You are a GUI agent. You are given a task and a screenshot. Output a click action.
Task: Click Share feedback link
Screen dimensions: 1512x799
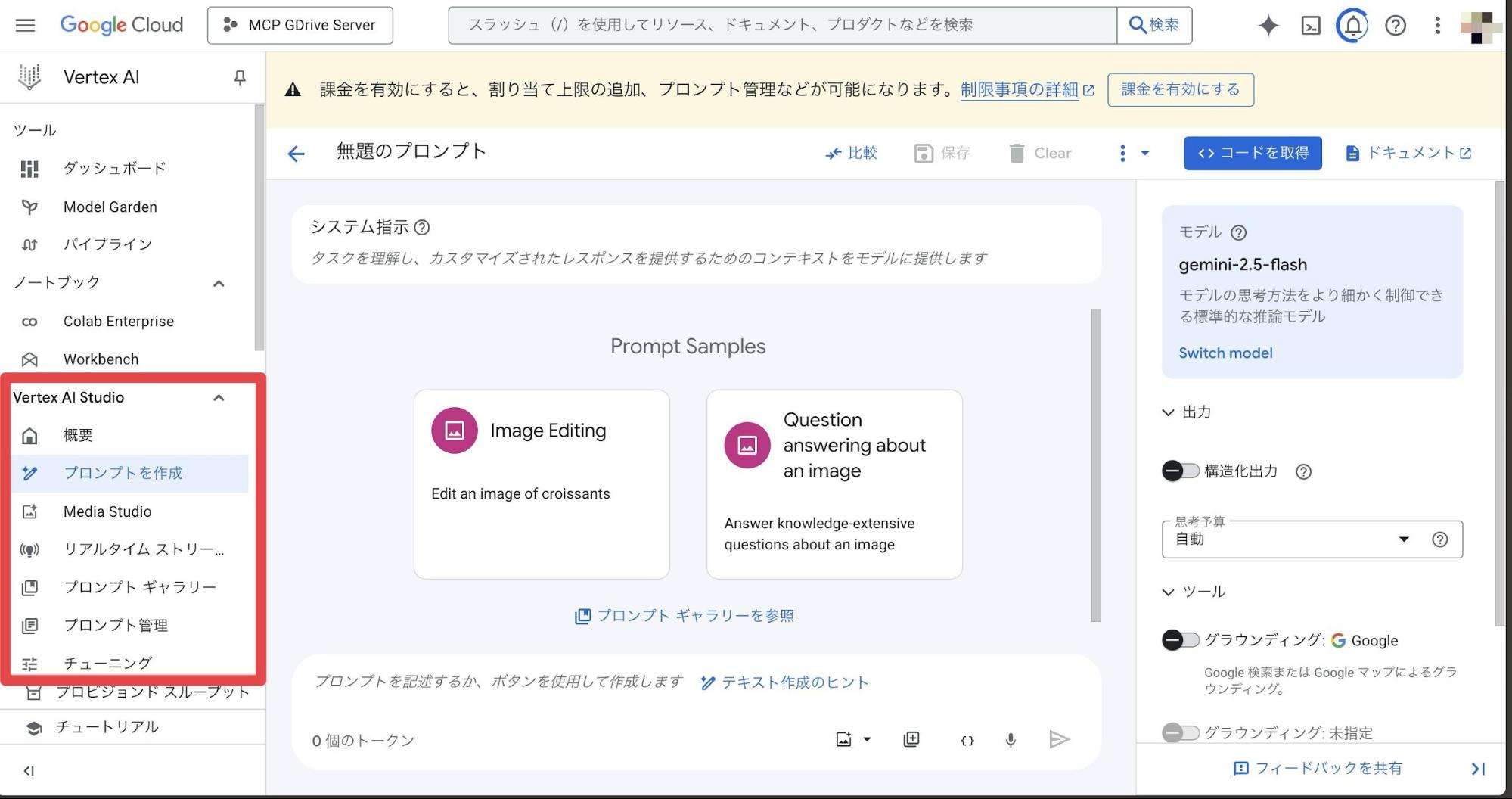(x=1318, y=769)
